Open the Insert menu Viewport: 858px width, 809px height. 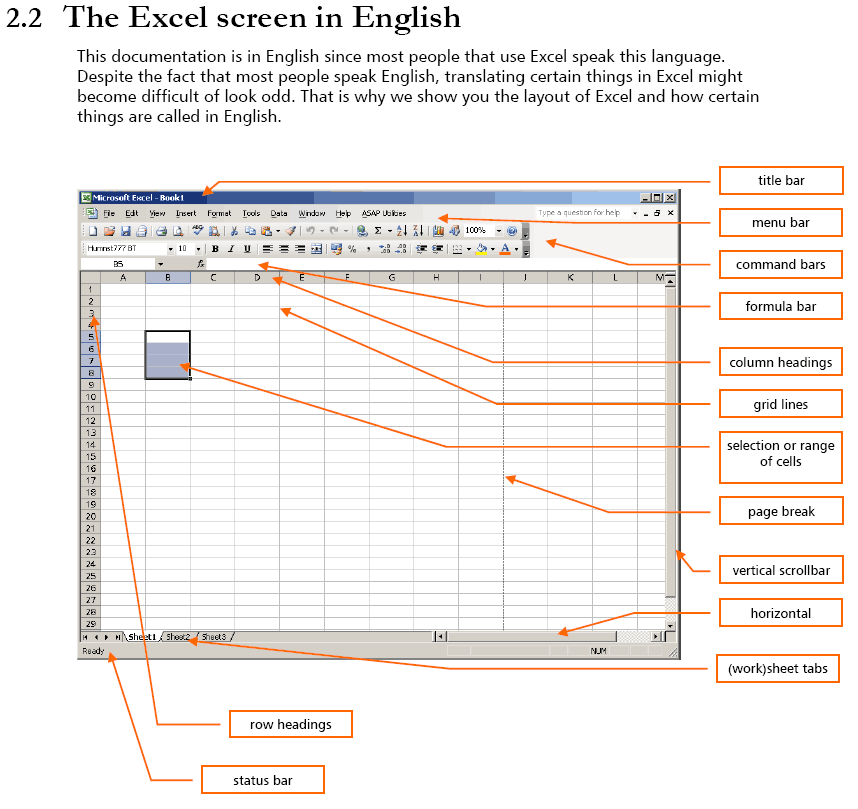click(185, 213)
